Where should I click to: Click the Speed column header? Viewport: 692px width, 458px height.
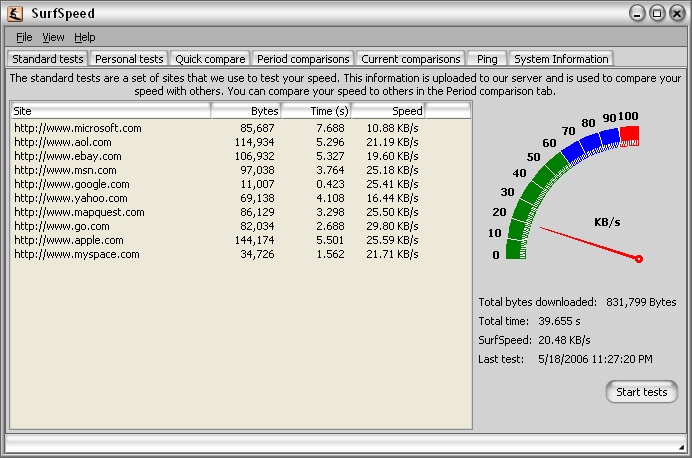click(x=388, y=111)
